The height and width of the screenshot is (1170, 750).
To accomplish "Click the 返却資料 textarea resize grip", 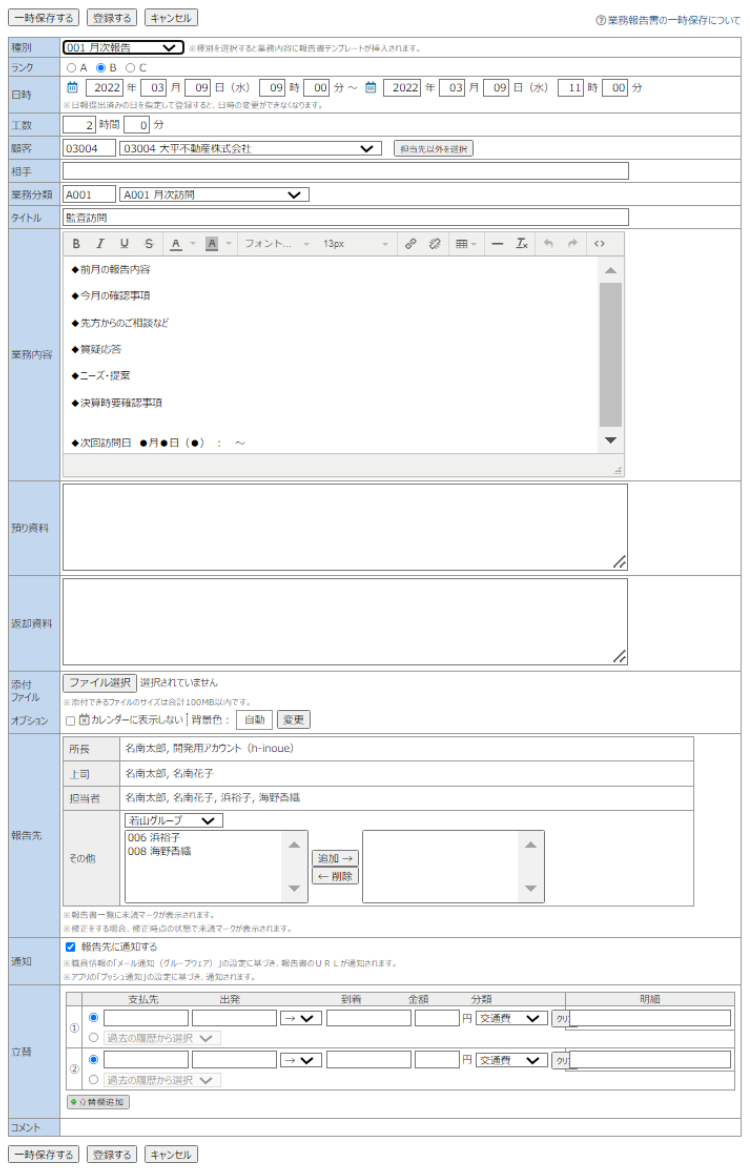I will point(619,657).
